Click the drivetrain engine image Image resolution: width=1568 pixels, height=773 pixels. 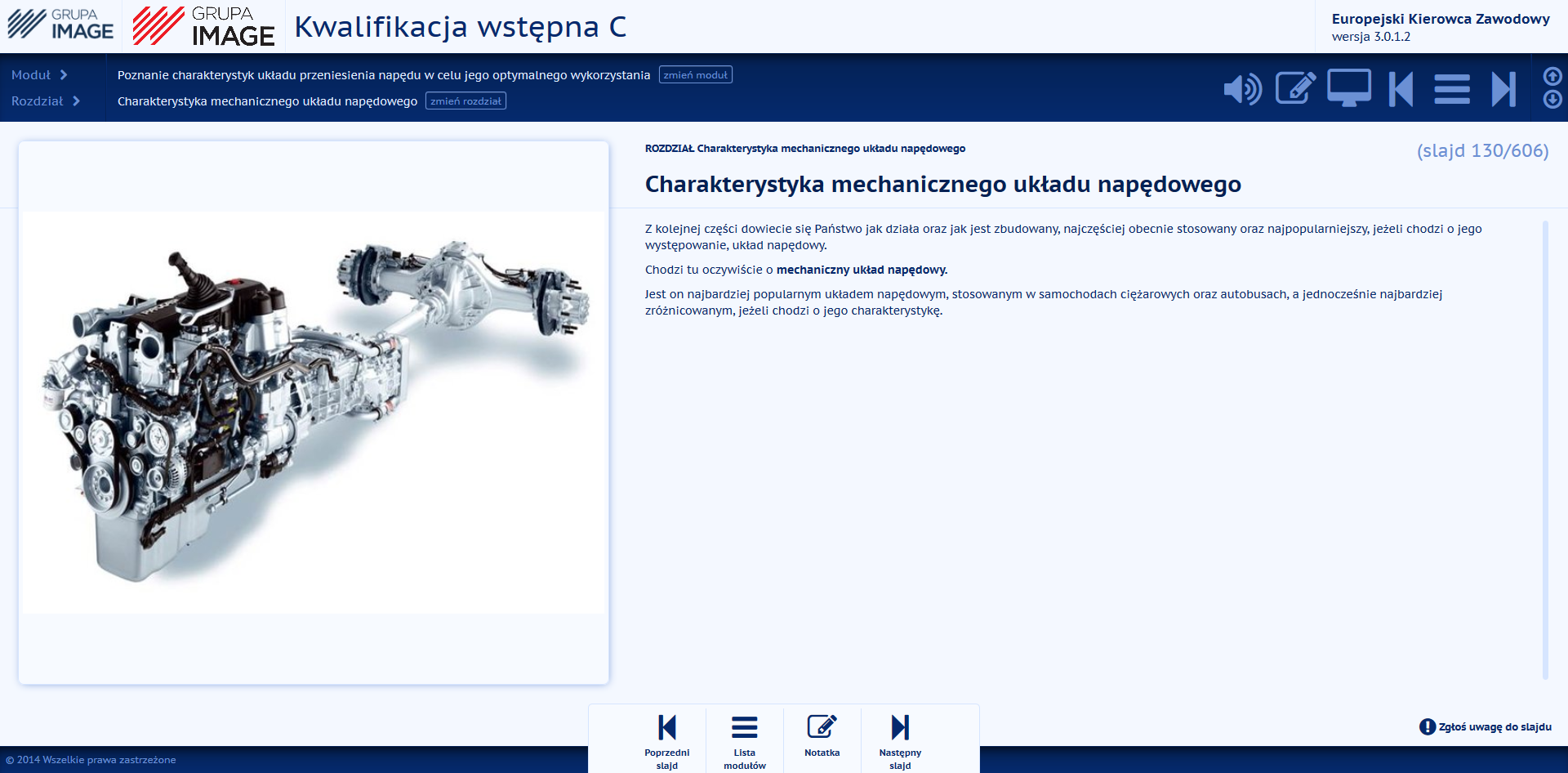[x=314, y=412]
